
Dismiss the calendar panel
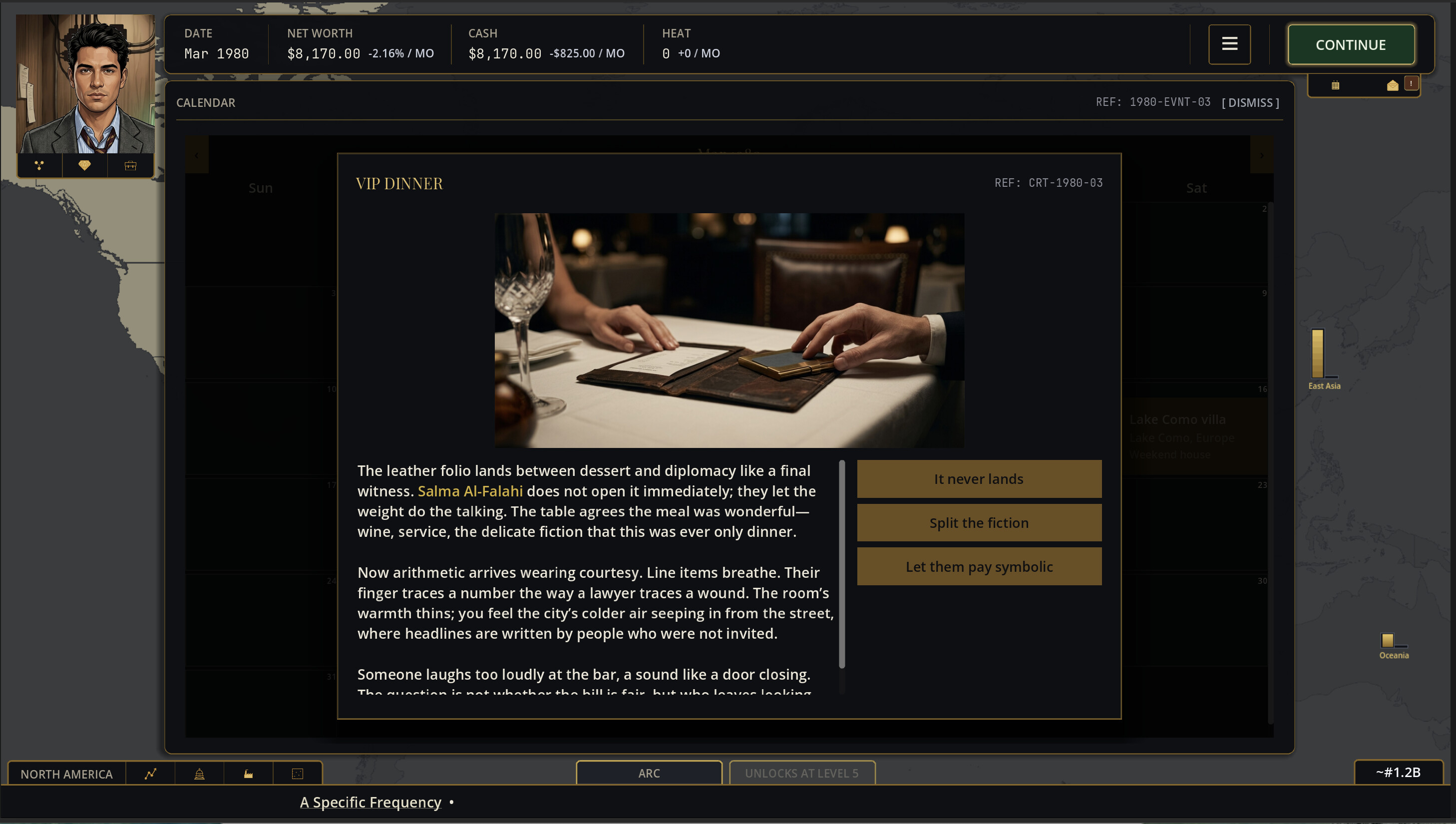[1250, 102]
